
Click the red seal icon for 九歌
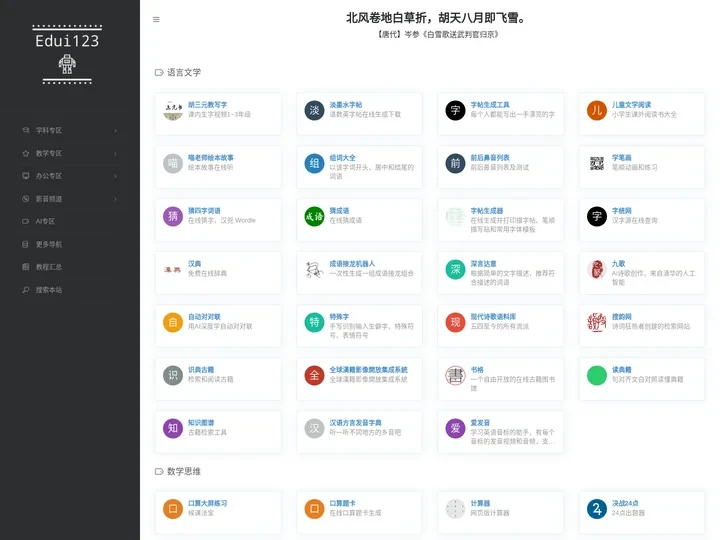click(596, 270)
